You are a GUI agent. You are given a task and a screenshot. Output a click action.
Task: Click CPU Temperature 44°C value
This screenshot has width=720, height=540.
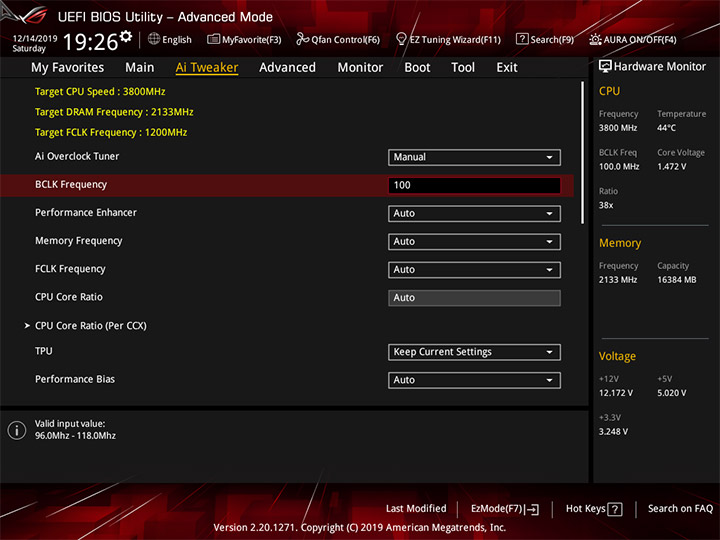pos(666,128)
